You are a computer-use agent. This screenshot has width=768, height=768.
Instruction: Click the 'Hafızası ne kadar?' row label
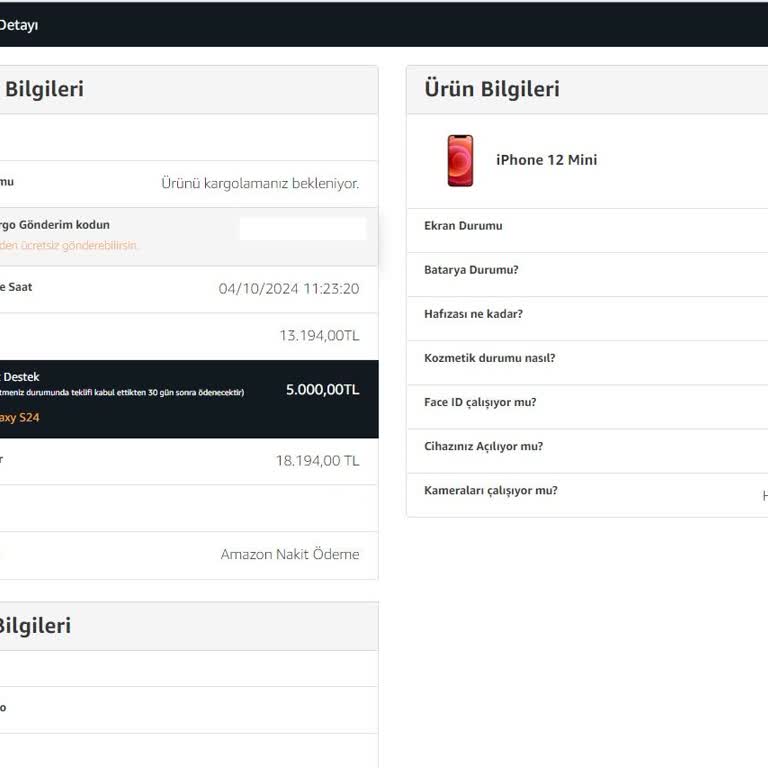pos(473,314)
